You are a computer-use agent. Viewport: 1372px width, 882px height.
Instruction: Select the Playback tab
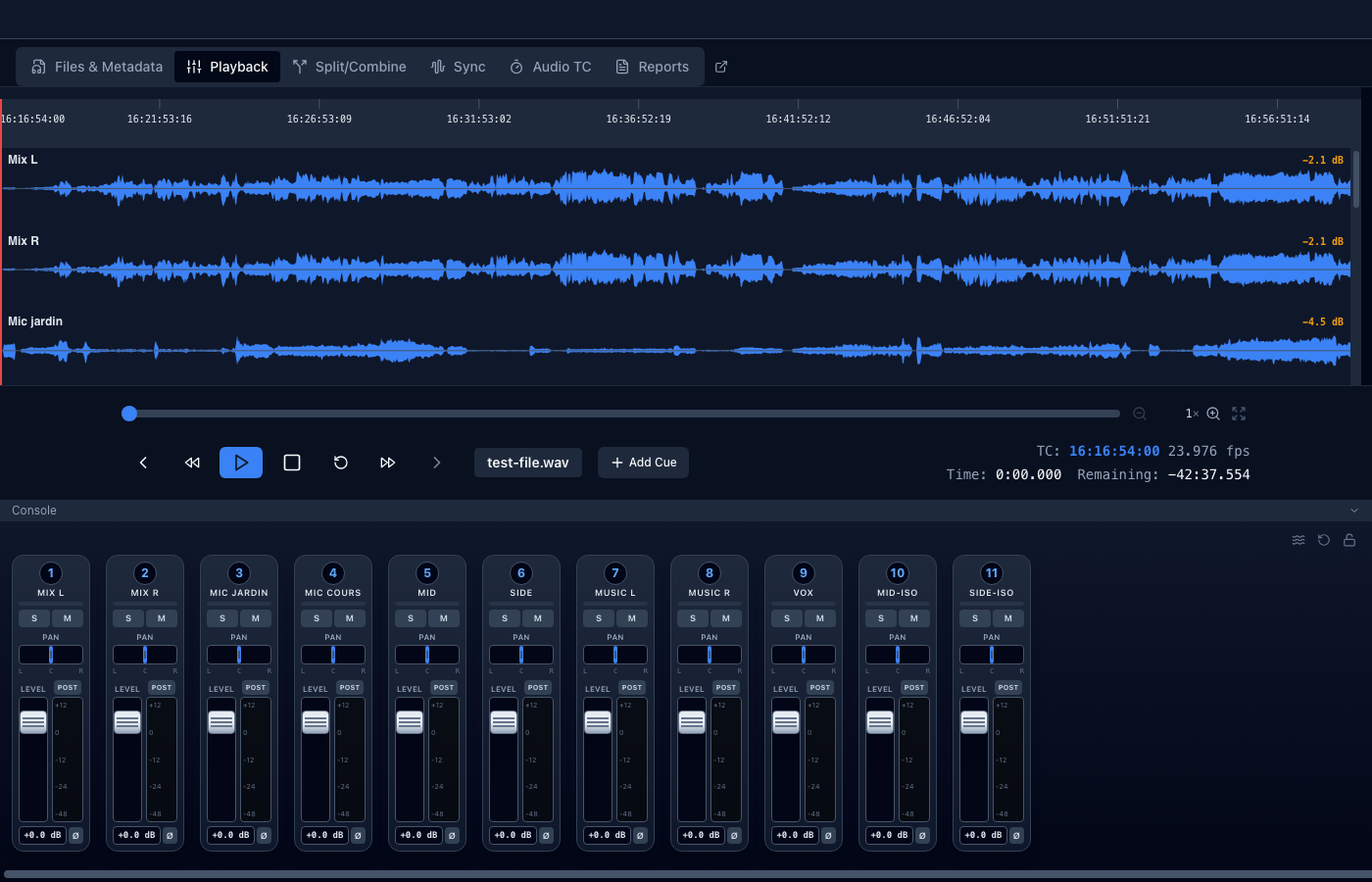click(227, 67)
